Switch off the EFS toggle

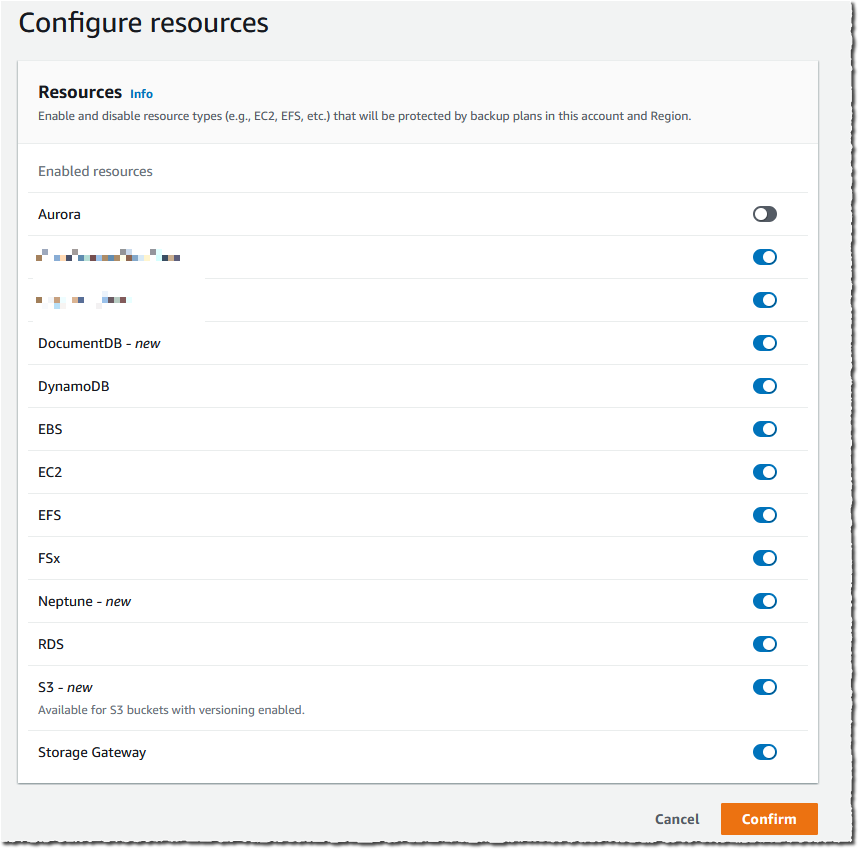(764, 515)
